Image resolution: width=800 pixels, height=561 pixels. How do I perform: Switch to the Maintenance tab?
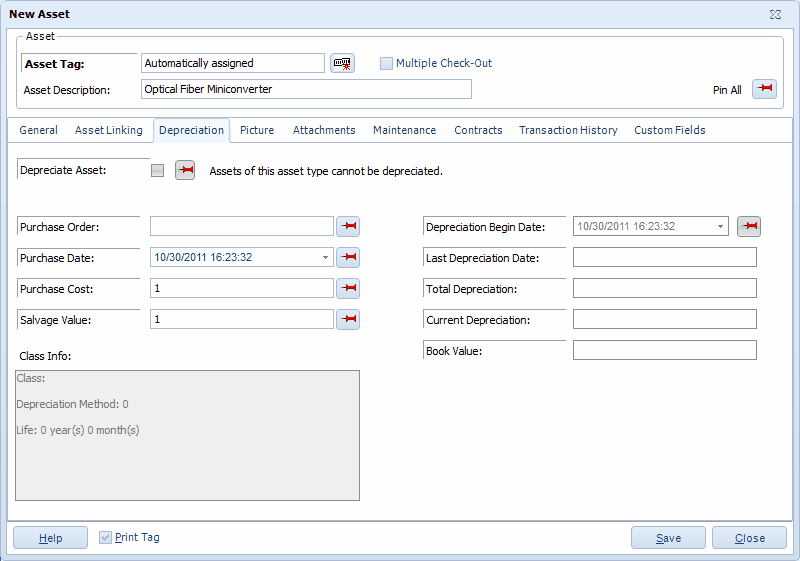(404, 130)
